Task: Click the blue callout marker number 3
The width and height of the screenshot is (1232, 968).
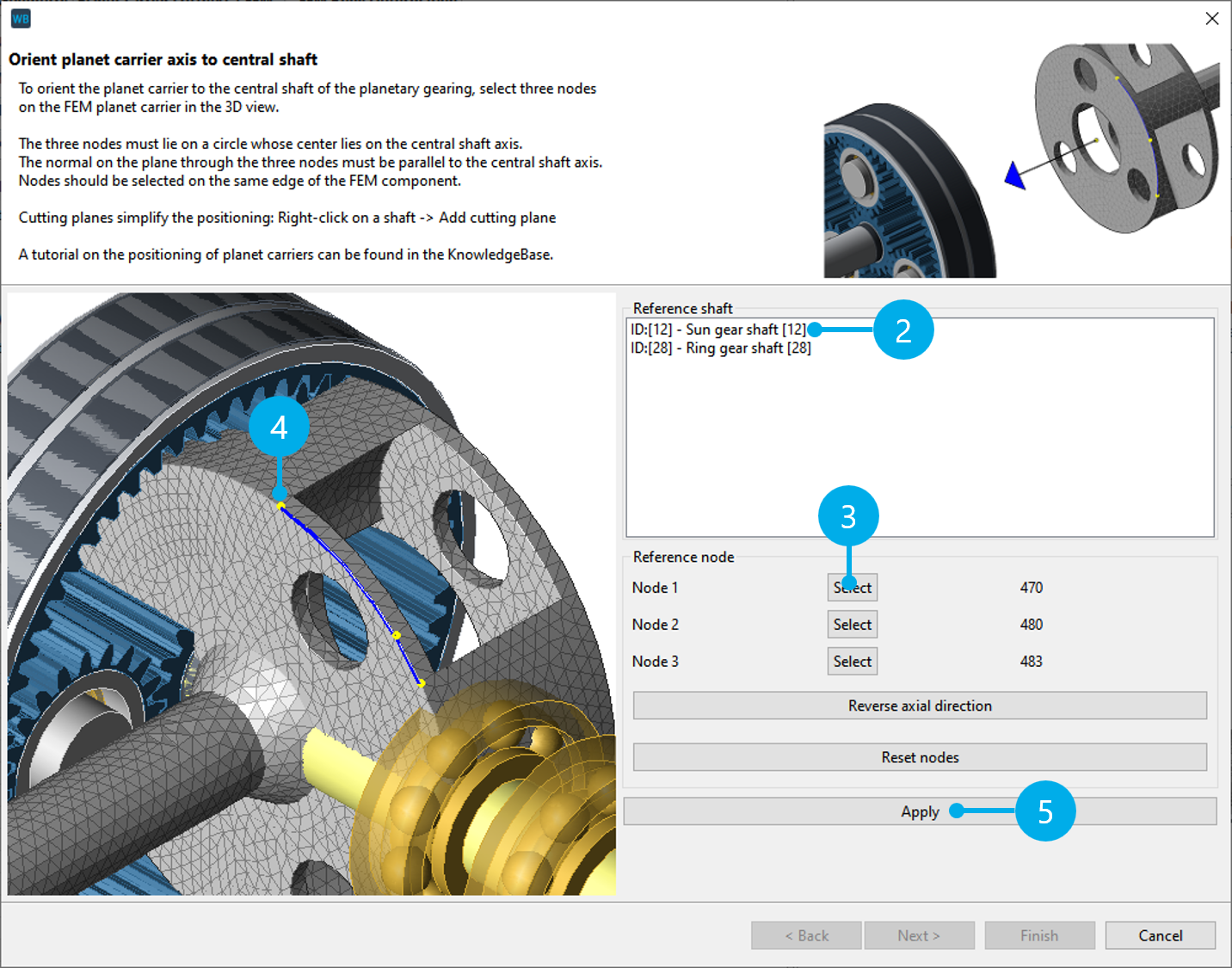Action: click(x=847, y=516)
